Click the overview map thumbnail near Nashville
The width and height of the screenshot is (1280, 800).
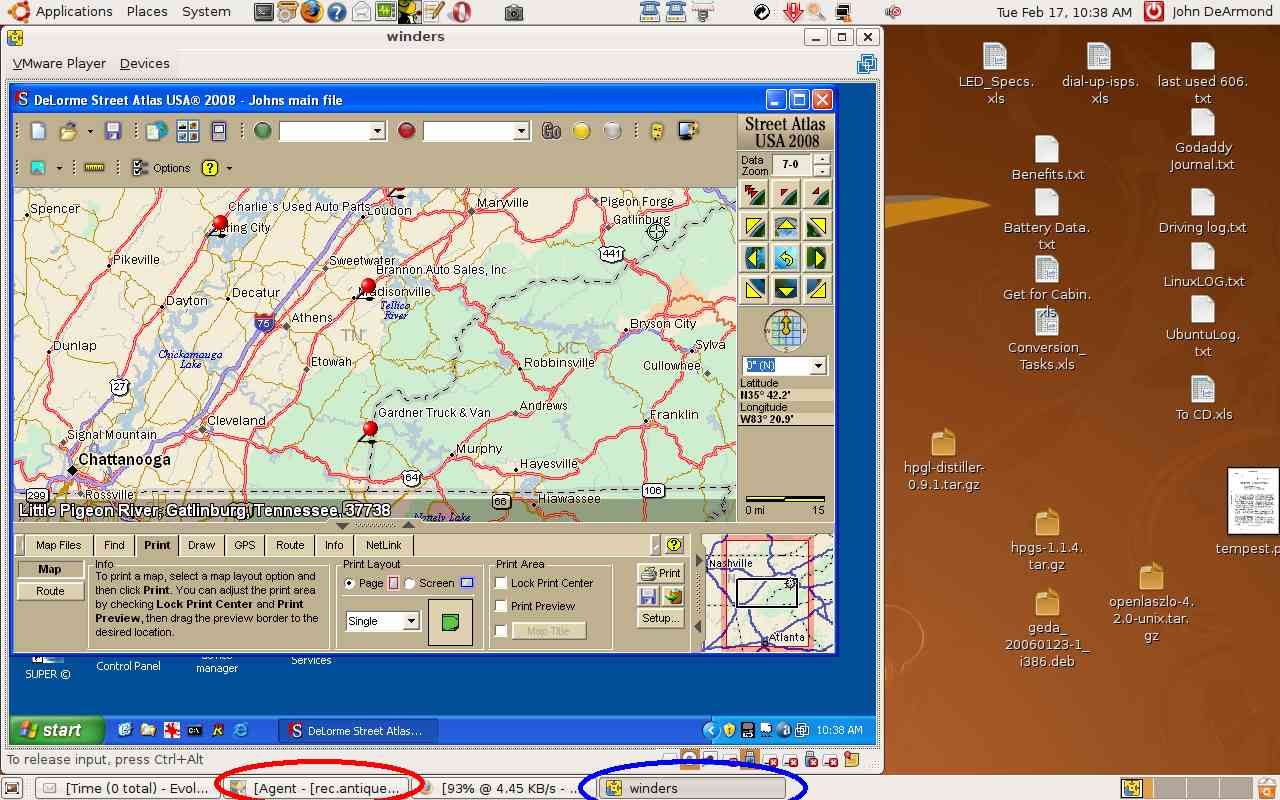click(767, 592)
